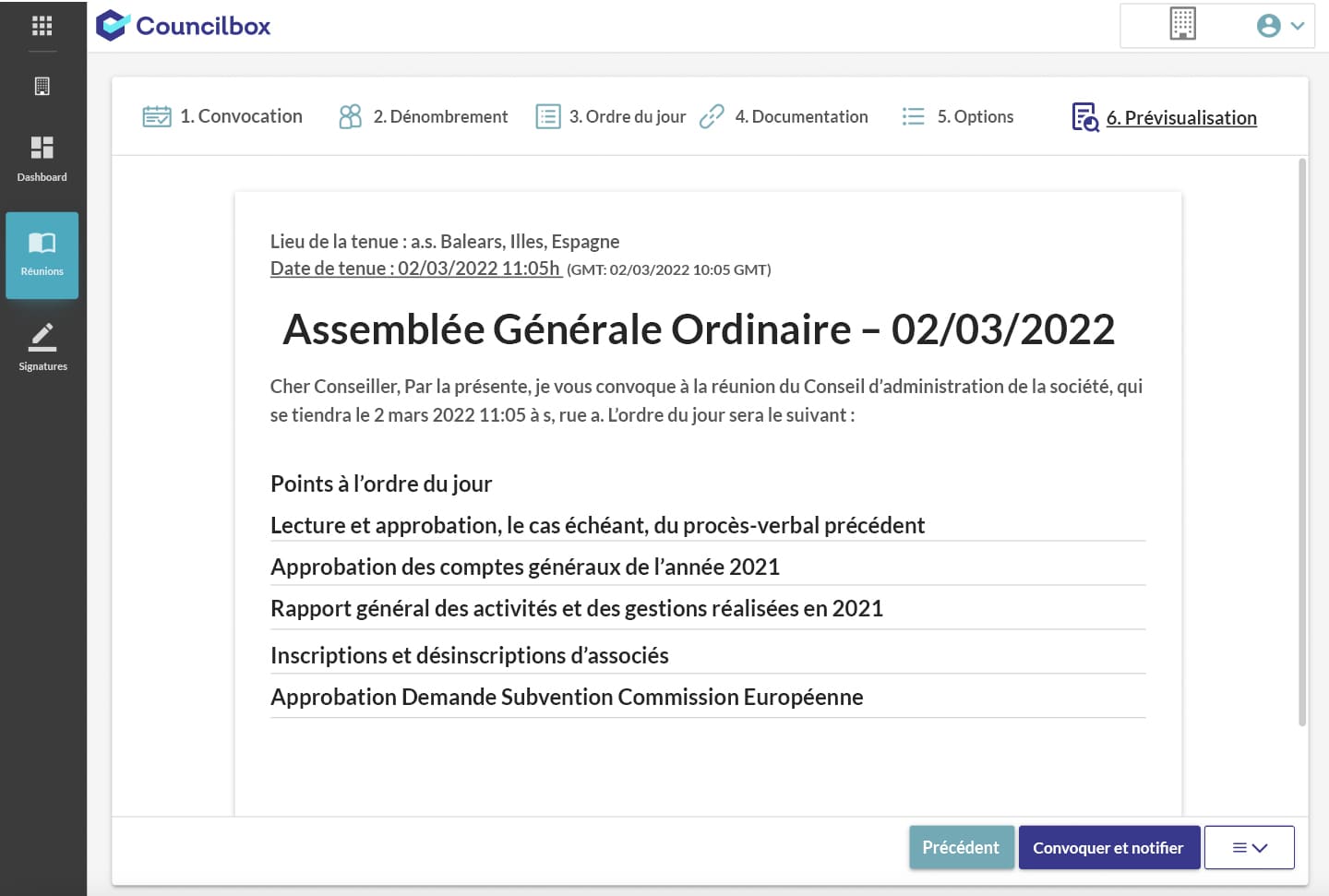The width and height of the screenshot is (1329, 896).
Task: Open the dropdown next to Convoquer et notifier
Action: (x=1249, y=847)
